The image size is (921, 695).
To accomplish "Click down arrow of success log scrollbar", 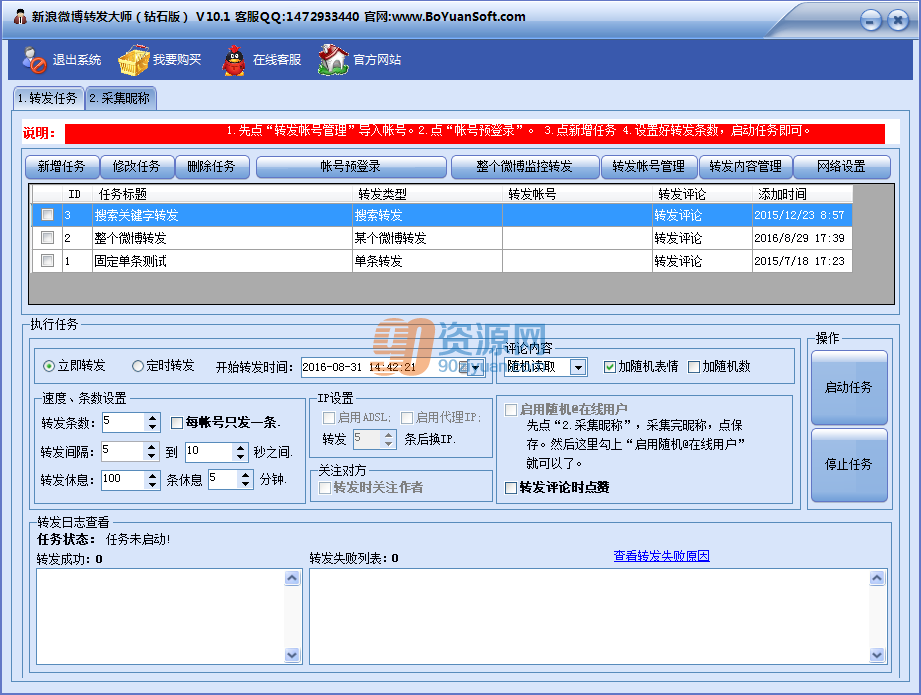I will click(x=292, y=654).
